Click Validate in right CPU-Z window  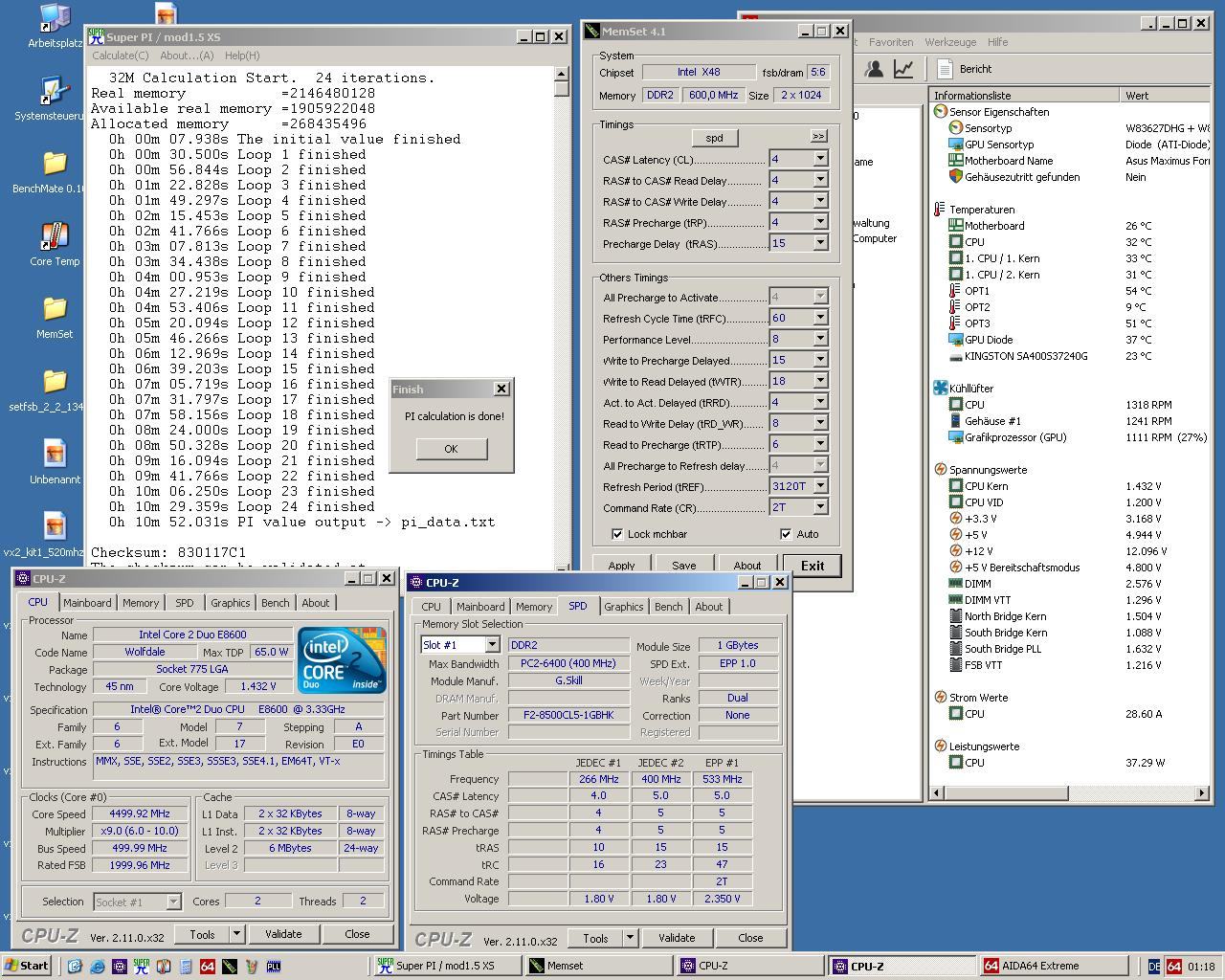(677, 938)
